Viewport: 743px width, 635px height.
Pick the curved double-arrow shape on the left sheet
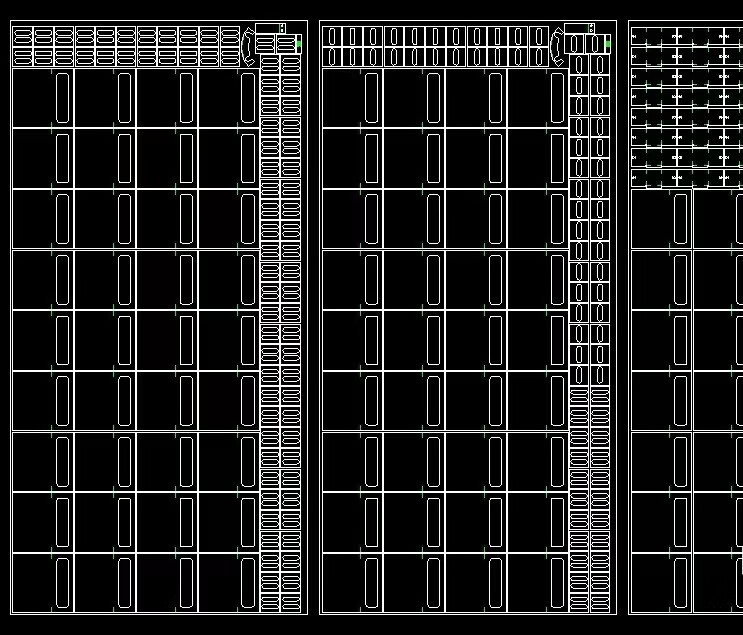pyautogui.click(x=248, y=46)
